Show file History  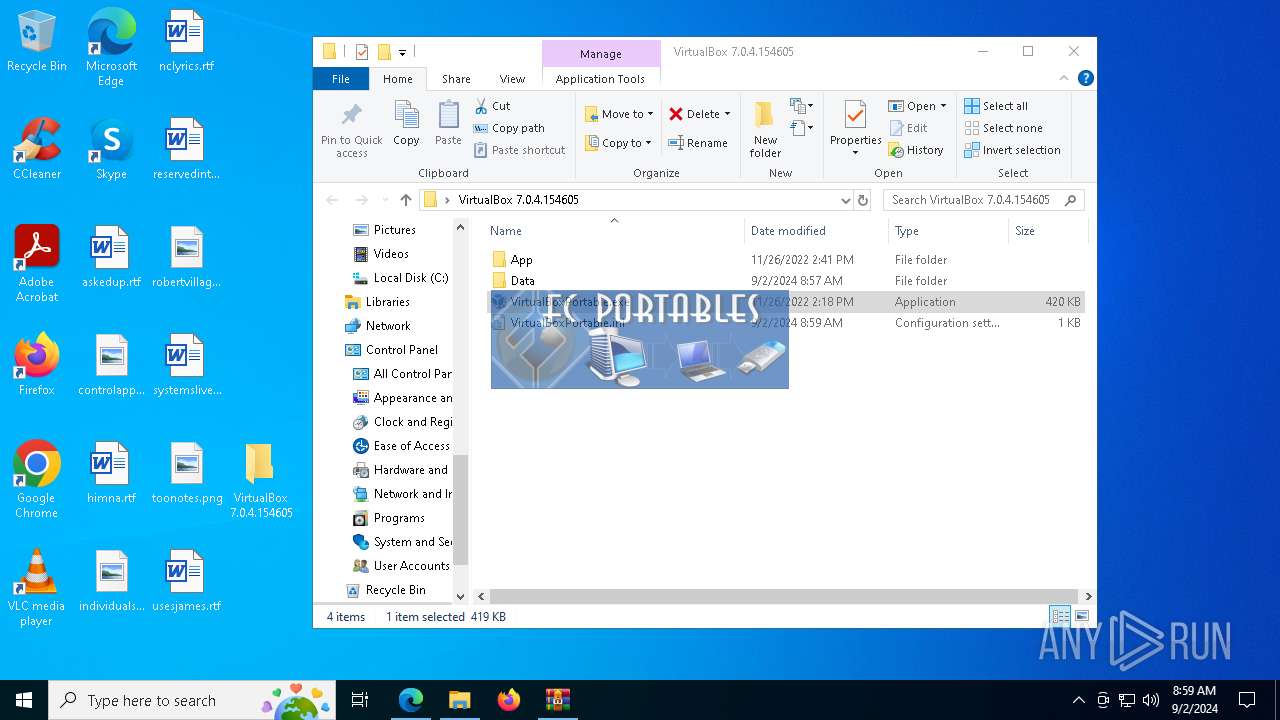click(x=915, y=150)
